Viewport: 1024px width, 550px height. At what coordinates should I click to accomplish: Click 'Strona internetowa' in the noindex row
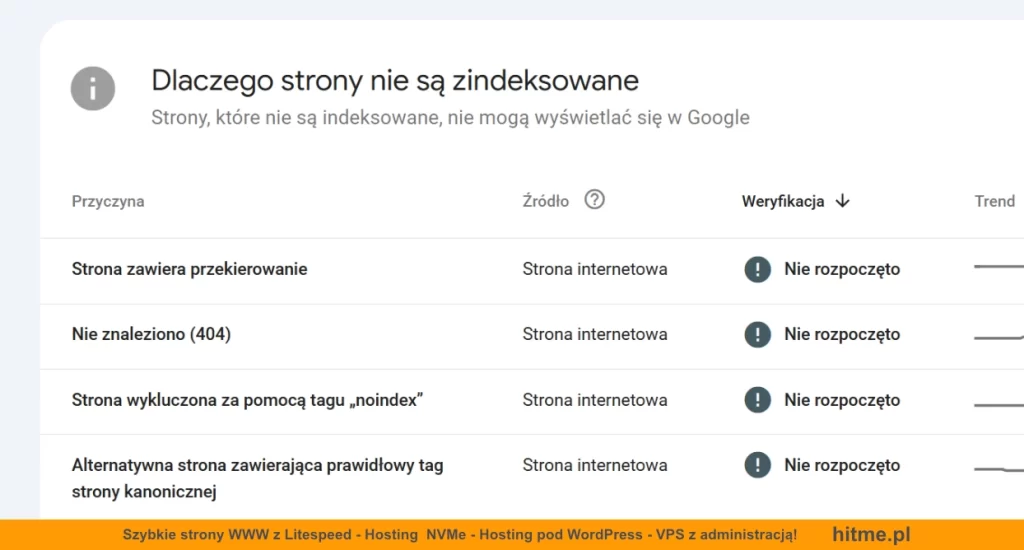[594, 400]
